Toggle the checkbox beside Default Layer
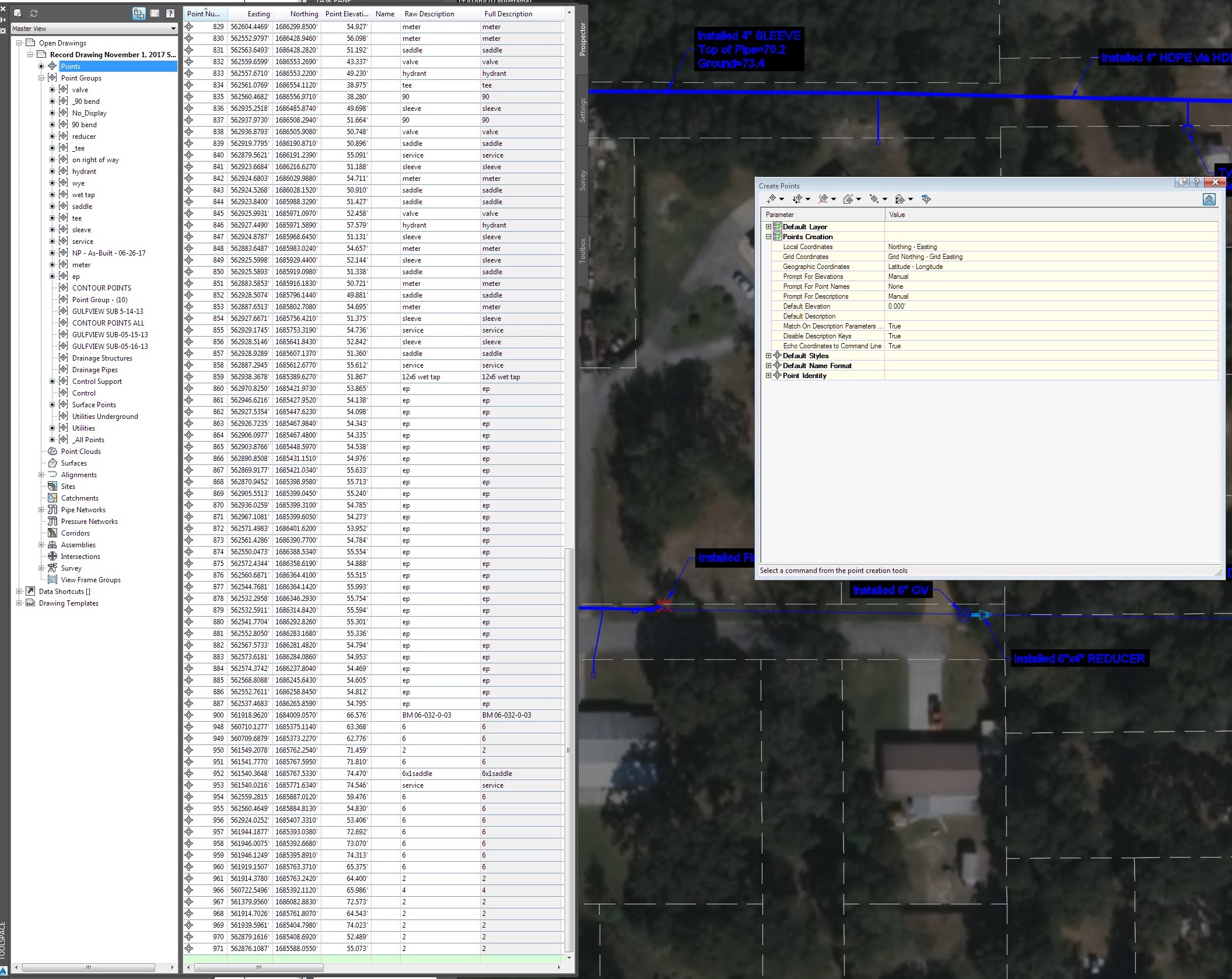 coord(778,226)
